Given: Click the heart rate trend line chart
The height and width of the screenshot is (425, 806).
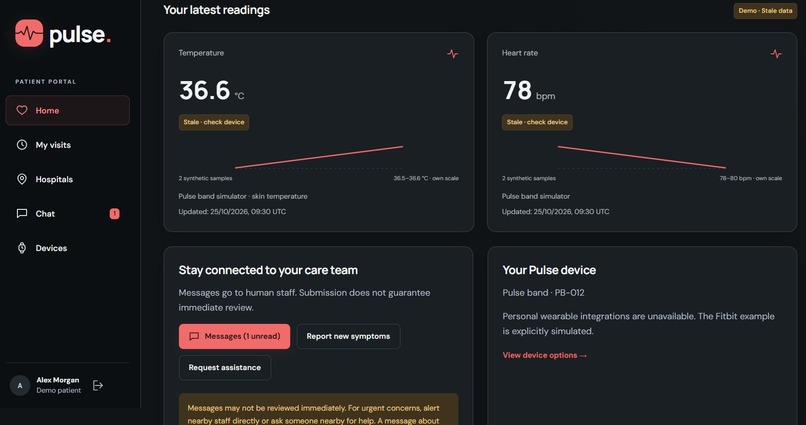Looking at the screenshot, I should click(642, 157).
